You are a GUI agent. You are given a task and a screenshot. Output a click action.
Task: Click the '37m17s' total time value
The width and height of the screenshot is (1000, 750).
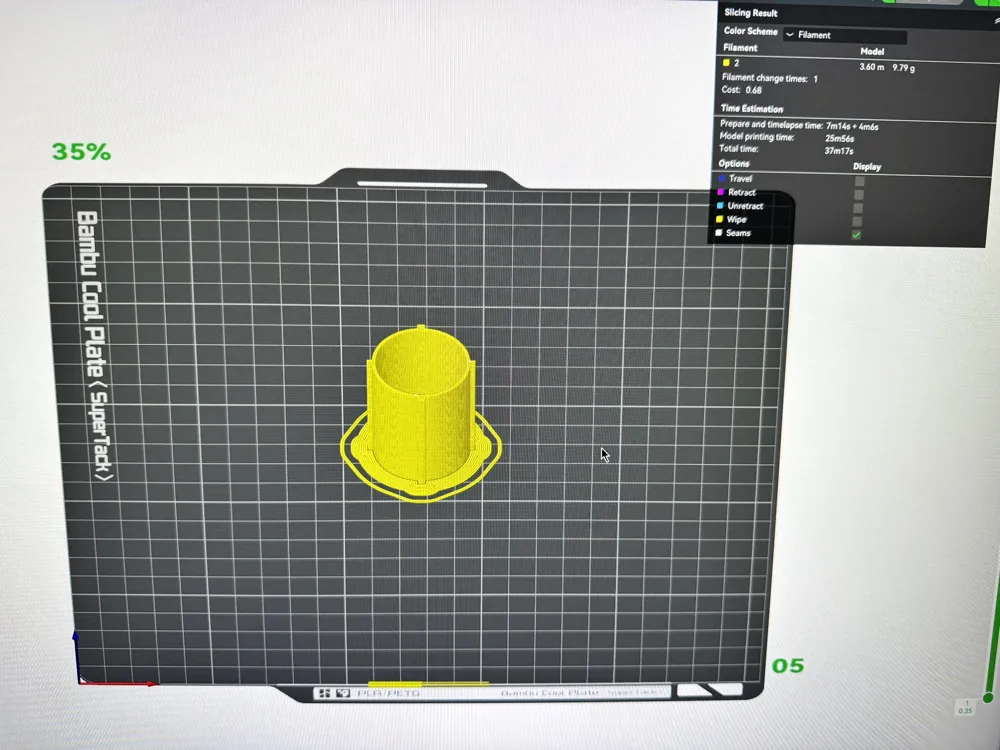coord(839,151)
